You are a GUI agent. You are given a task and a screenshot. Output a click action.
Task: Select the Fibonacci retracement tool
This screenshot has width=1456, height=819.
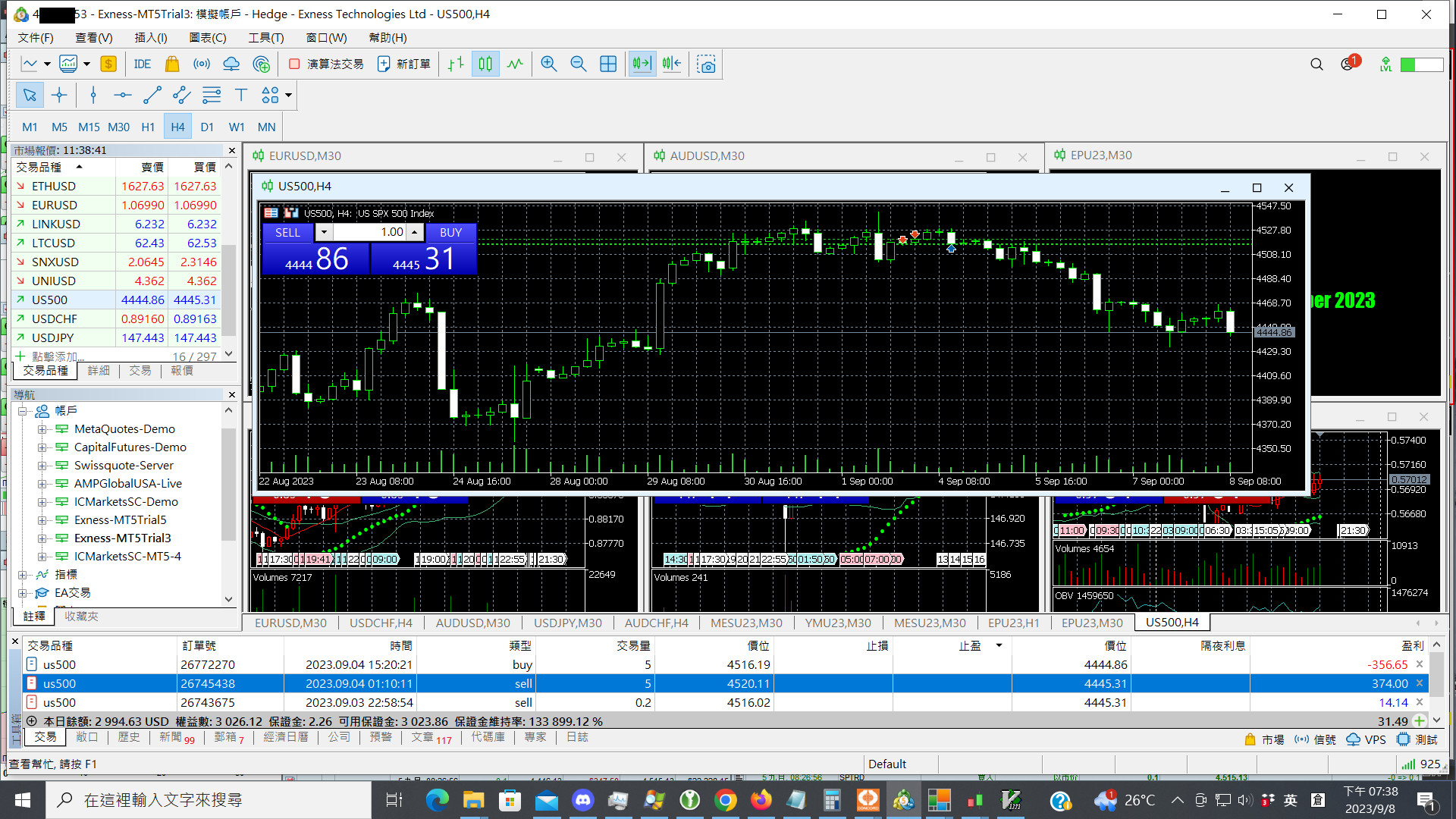pos(212,95)
